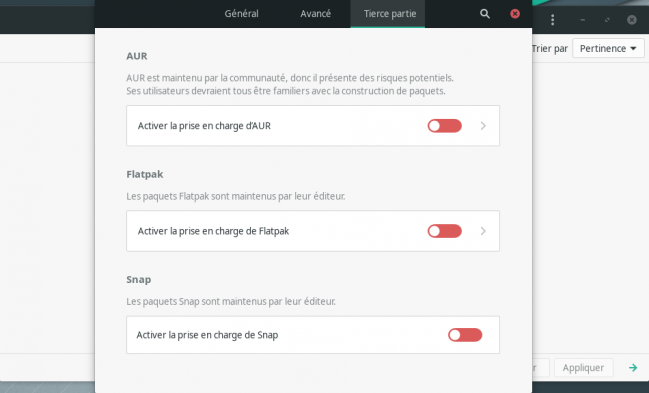
Task: Switch to the Avancé tab
Action: pyautogui.click(x=315, y=14)
